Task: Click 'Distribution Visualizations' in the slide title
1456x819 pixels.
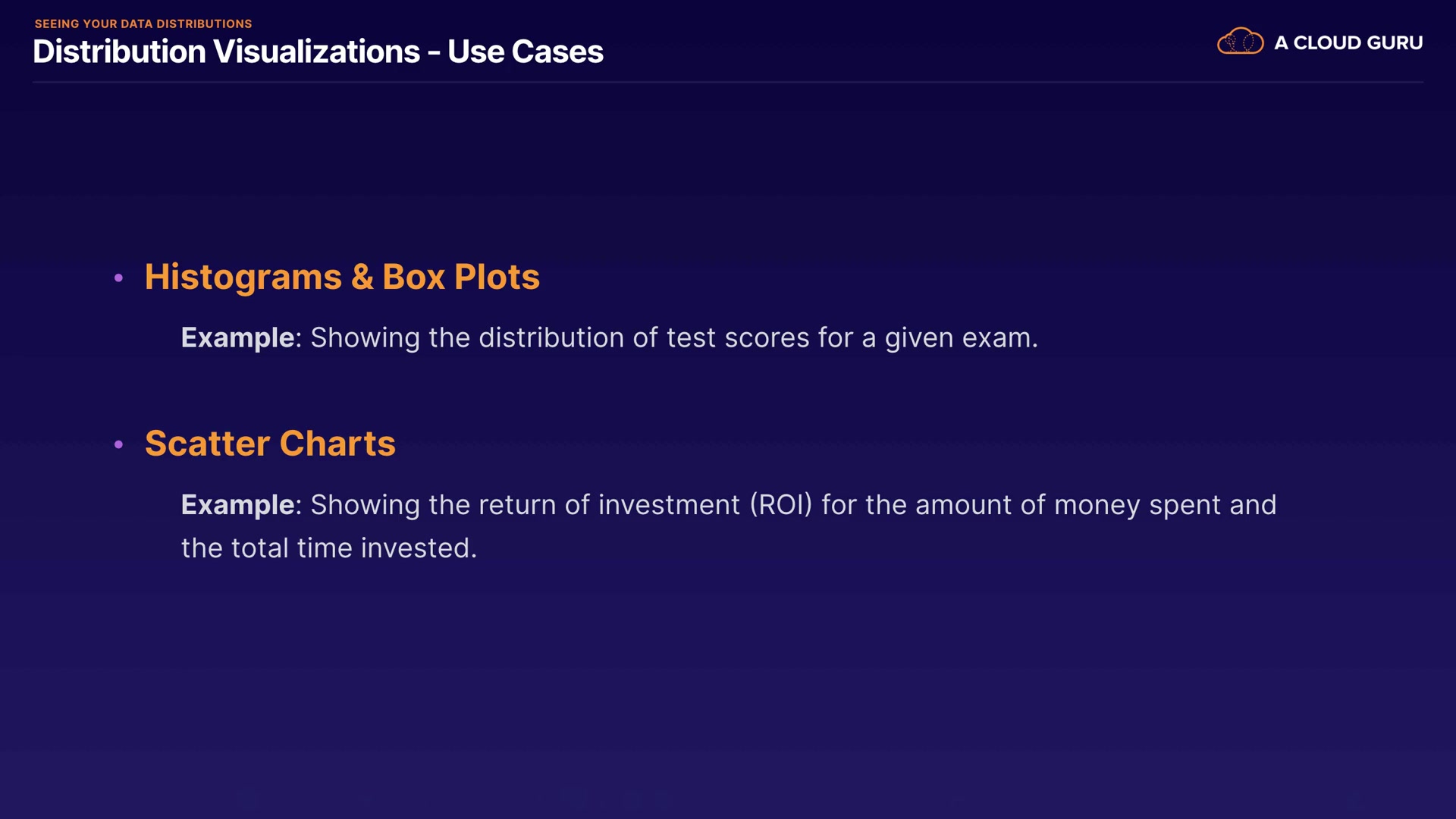Action: pos(226,52)
